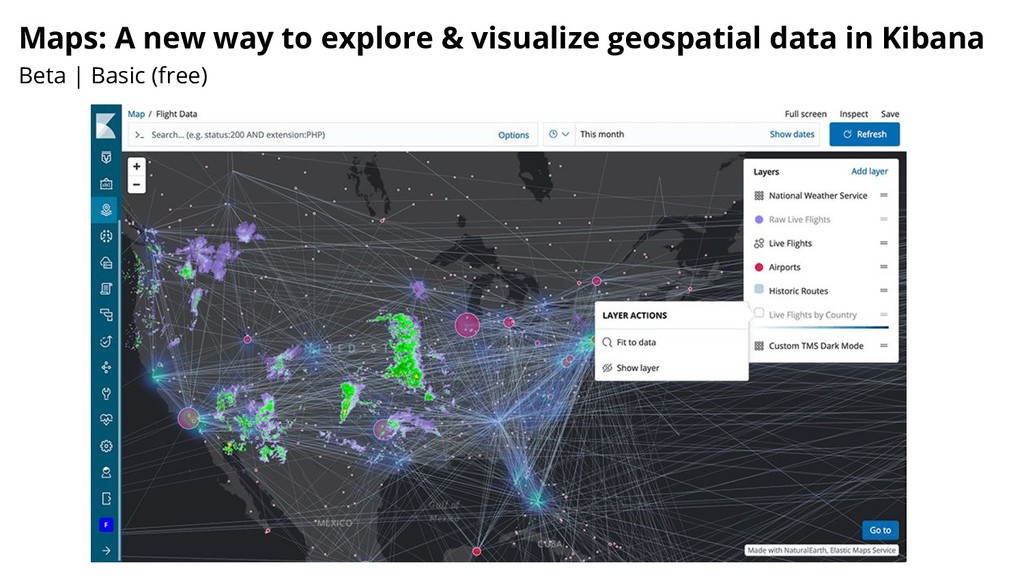
Task: Click the Add layer link
Action: pyautogui.click(x=869, y=171)
